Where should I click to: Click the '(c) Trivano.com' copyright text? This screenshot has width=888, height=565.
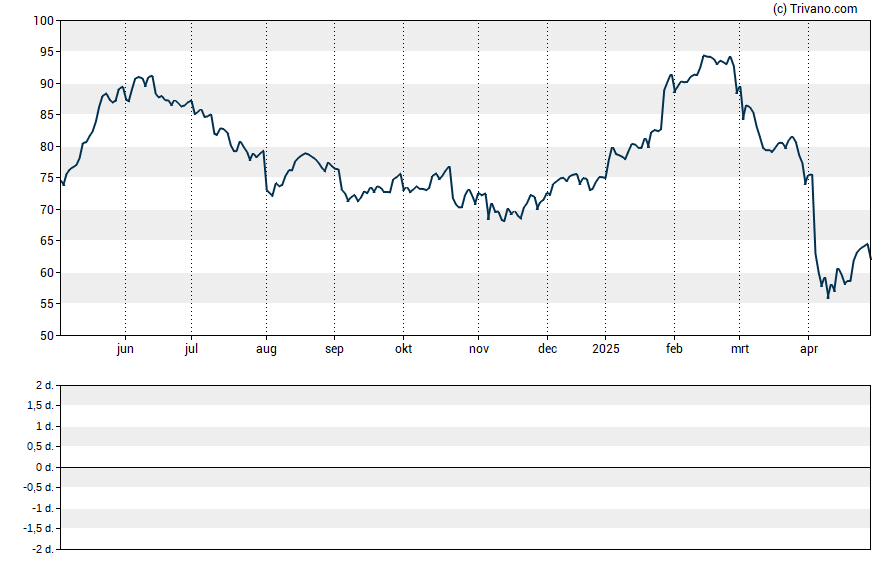[814, 8]
